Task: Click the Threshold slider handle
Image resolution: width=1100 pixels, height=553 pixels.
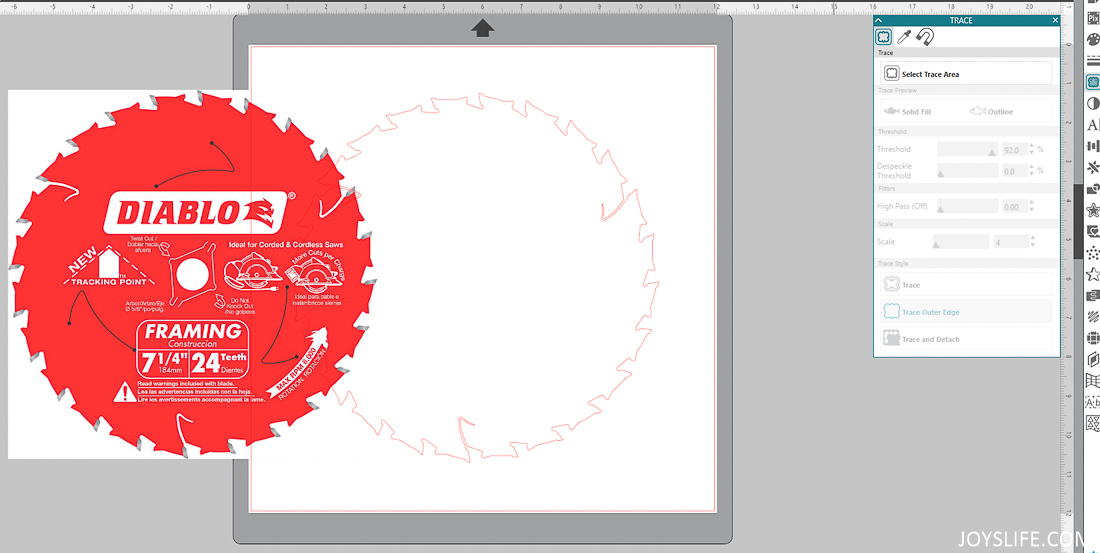Action: (992, 152)
